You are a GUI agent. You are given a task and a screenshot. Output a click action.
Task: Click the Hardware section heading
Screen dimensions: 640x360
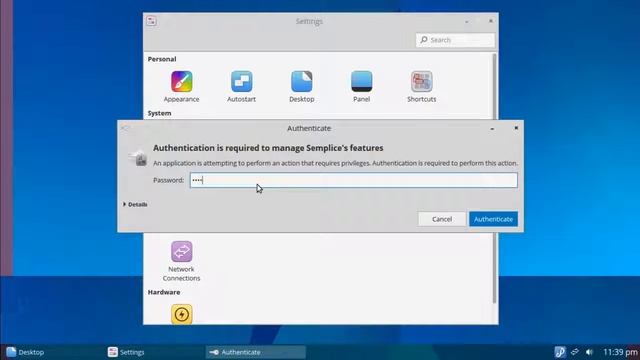[x=164, y=292]
